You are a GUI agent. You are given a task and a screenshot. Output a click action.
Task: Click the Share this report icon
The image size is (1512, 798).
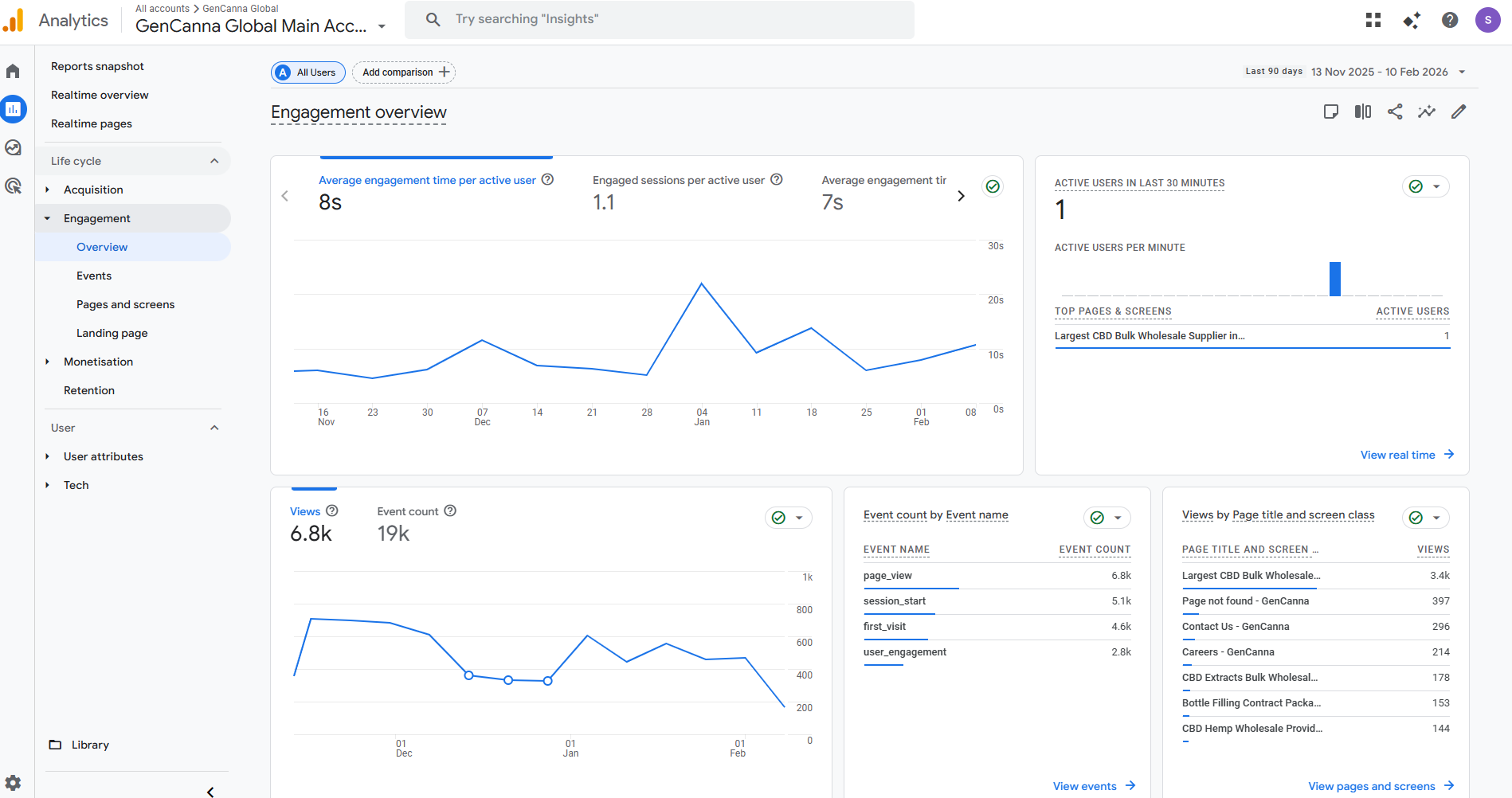tap(1395, 112)
